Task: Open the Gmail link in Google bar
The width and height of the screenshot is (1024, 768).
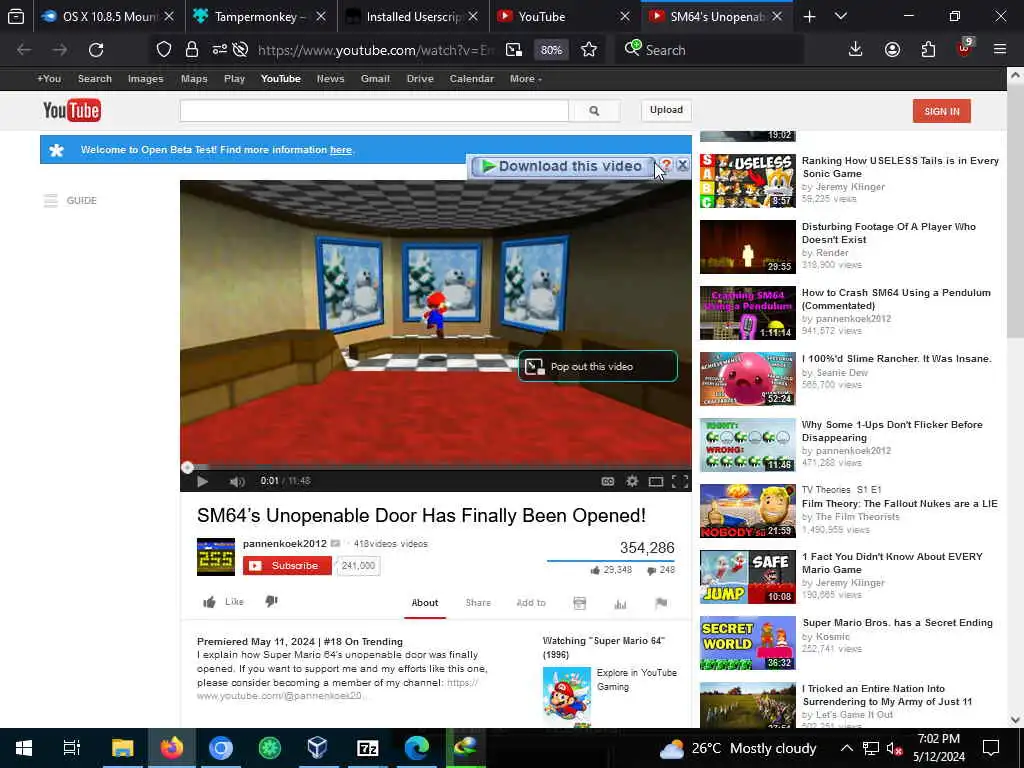Action: 375,78
